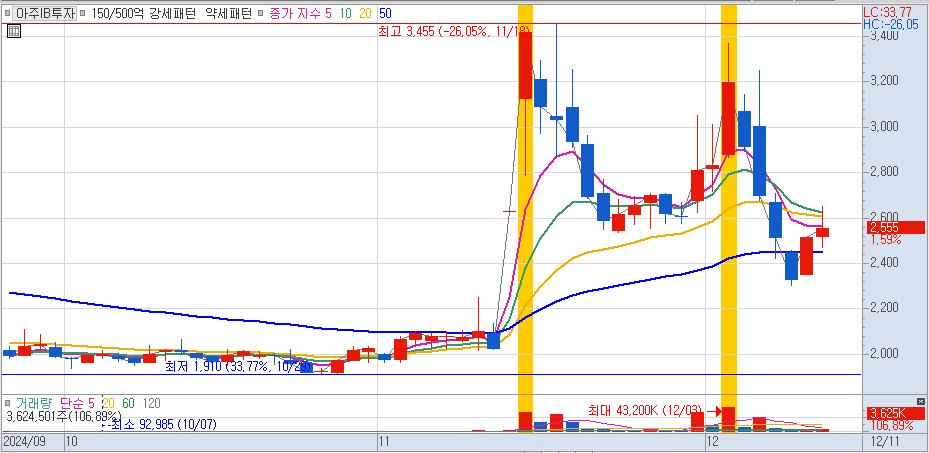Click the 3,000 price axis label
The image size is (929, 453).
(884, 126)
